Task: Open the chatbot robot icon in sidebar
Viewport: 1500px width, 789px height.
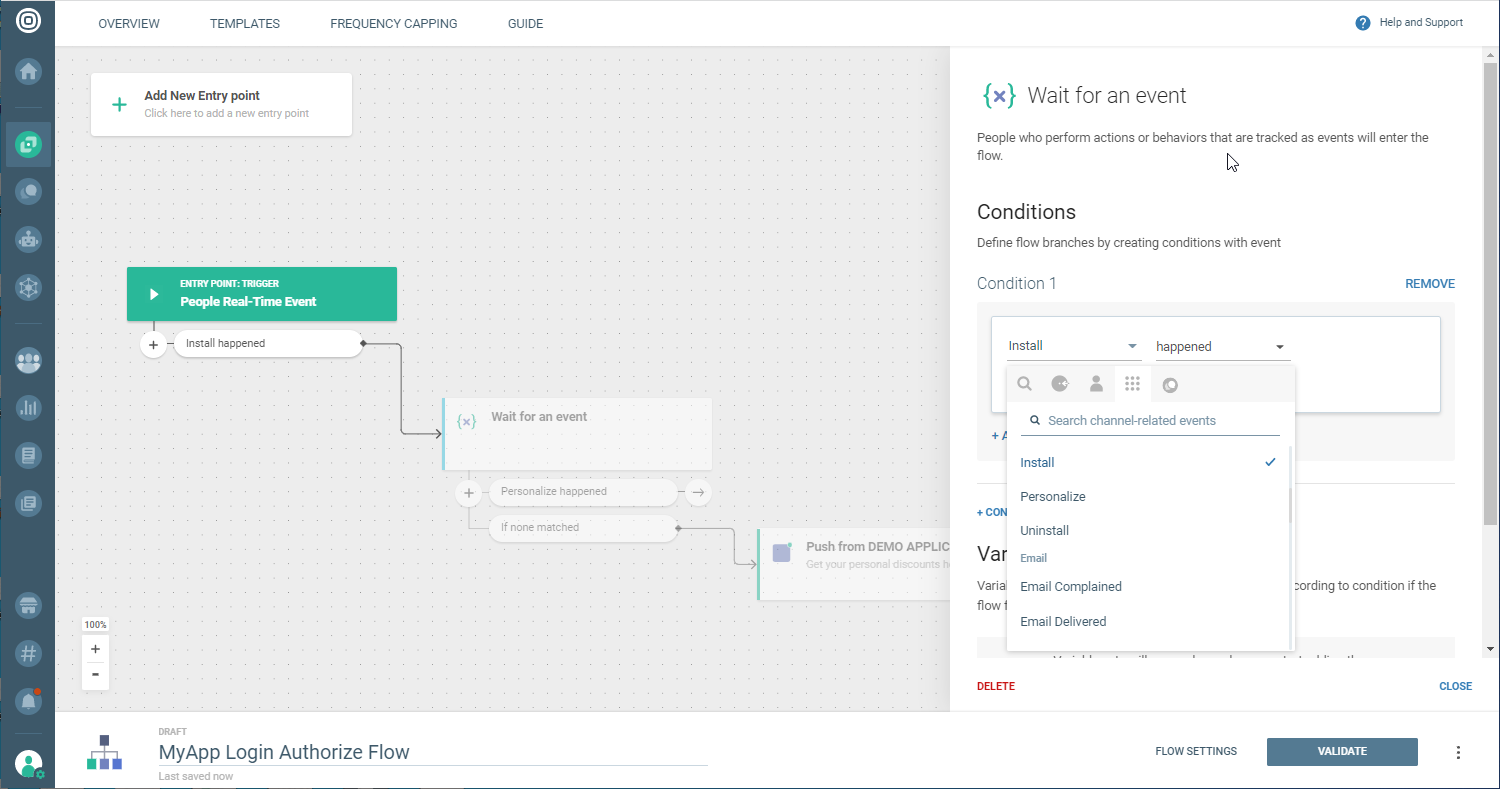Action: coord(28,239)
